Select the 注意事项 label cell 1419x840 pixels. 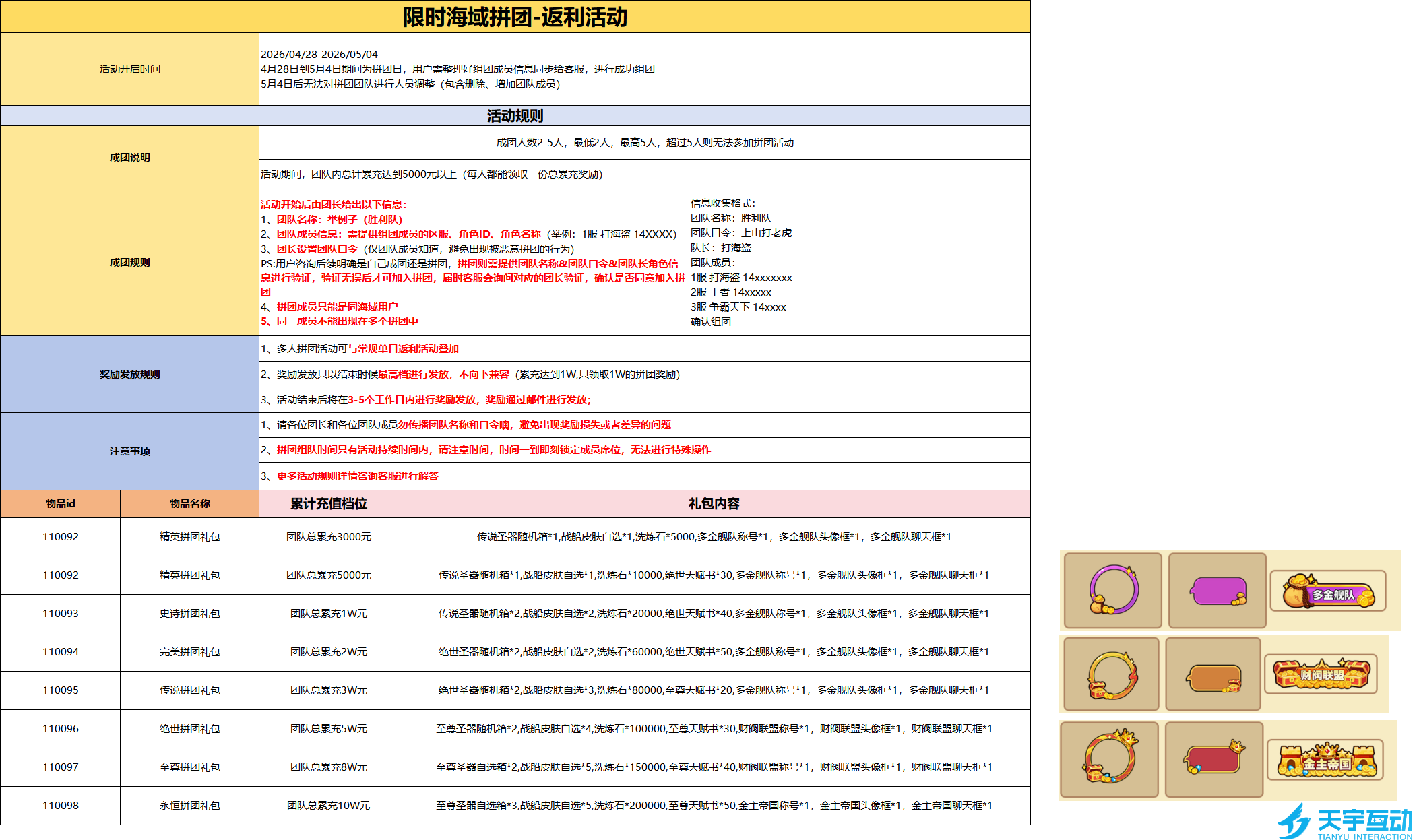(129, 451)
